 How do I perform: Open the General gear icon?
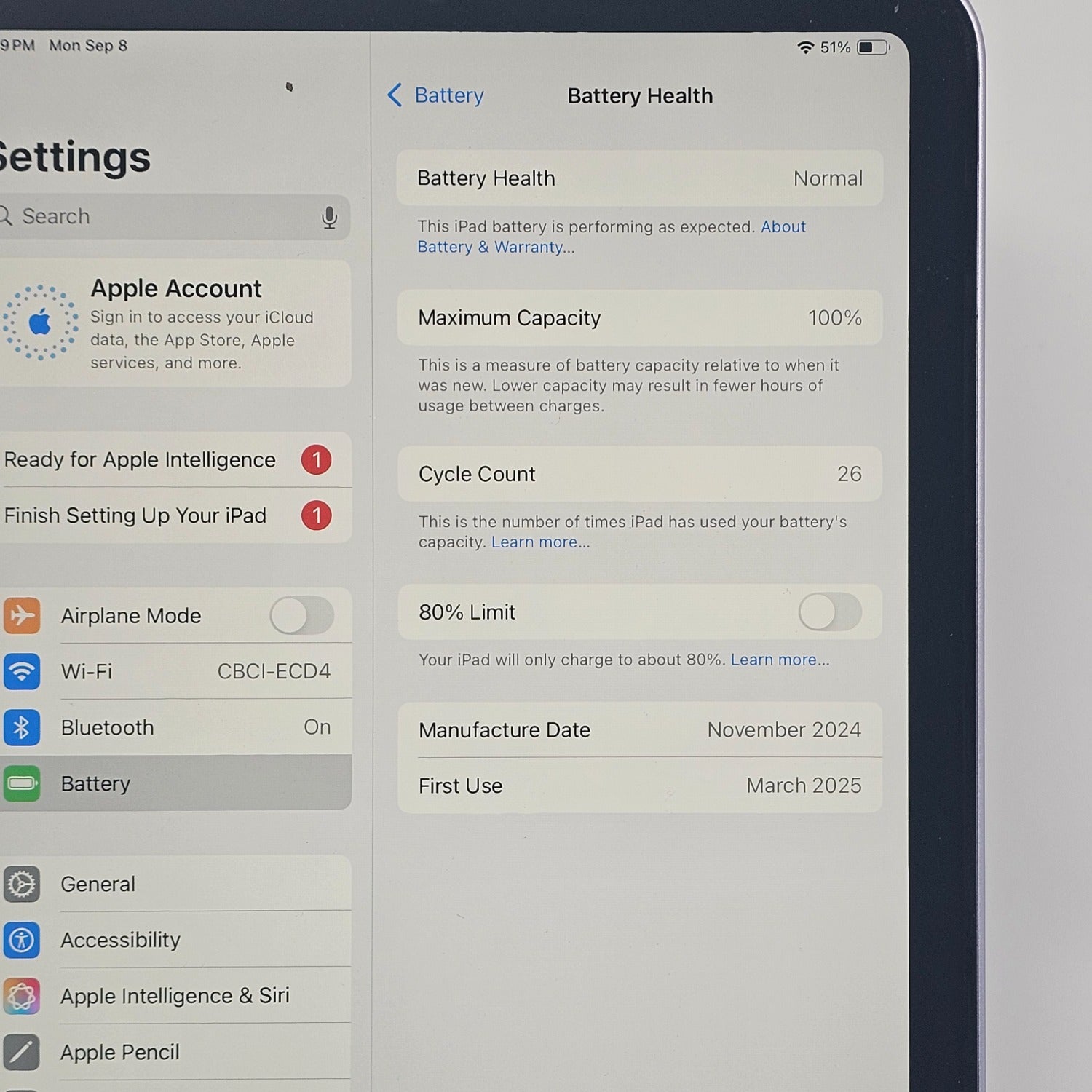21,885
